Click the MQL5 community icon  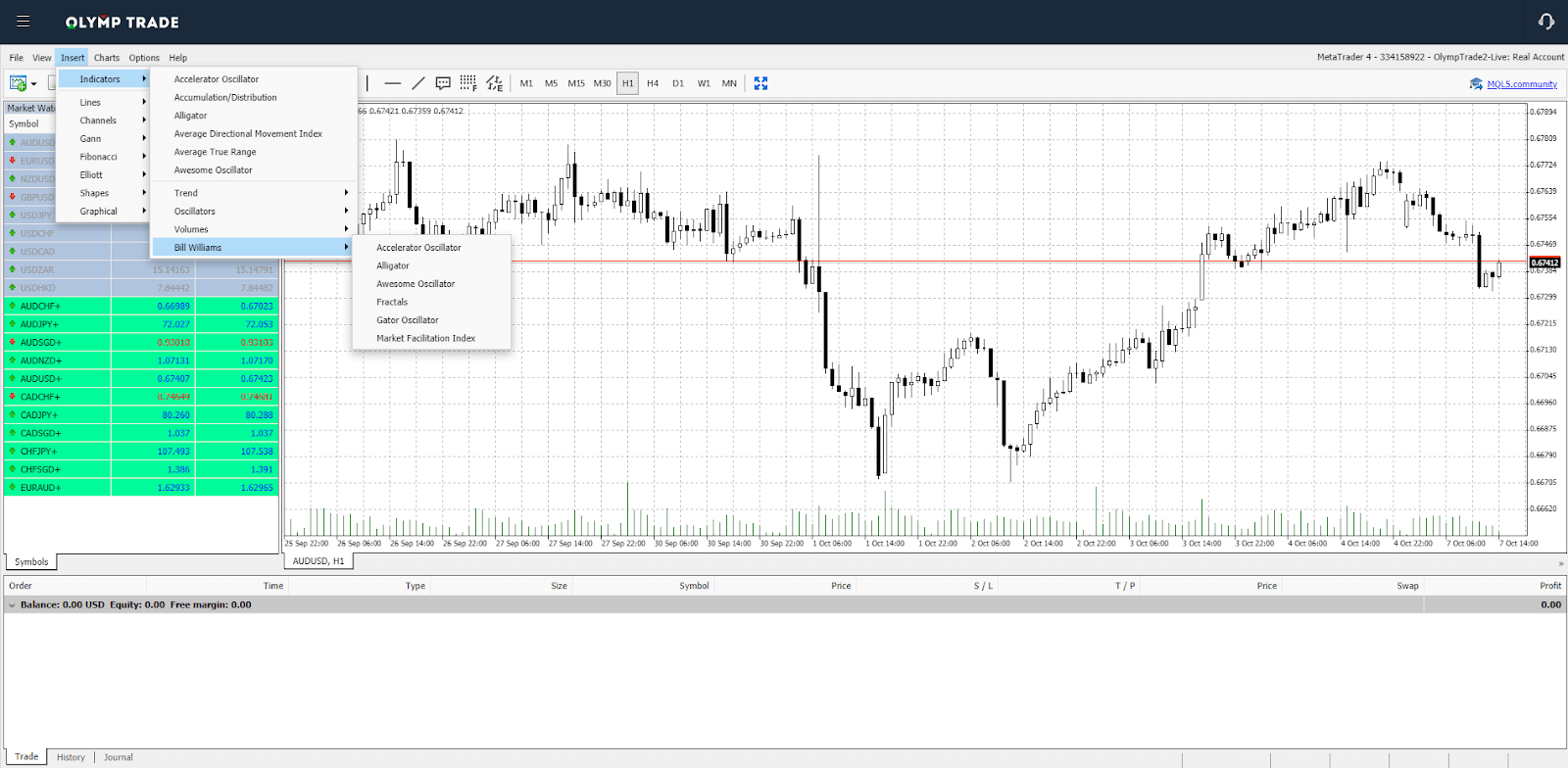tap(1476, 84)
